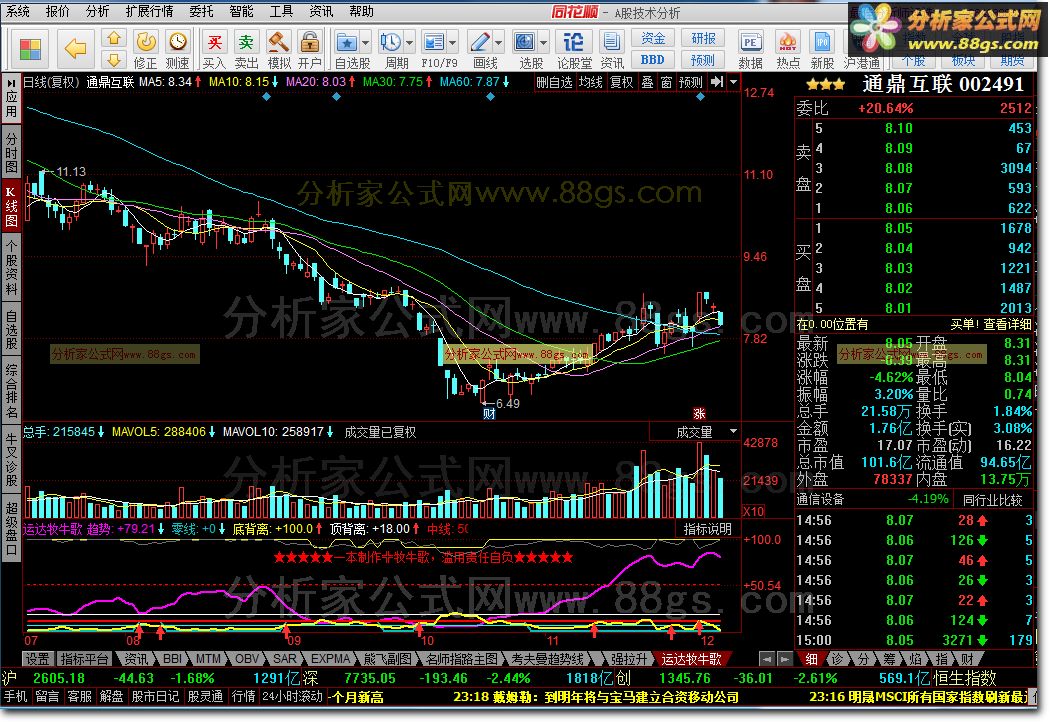The width and height of the screenshot is (1050, 722).
Task: Click the 热点 HOT flame icon
Action: [788, 42]
